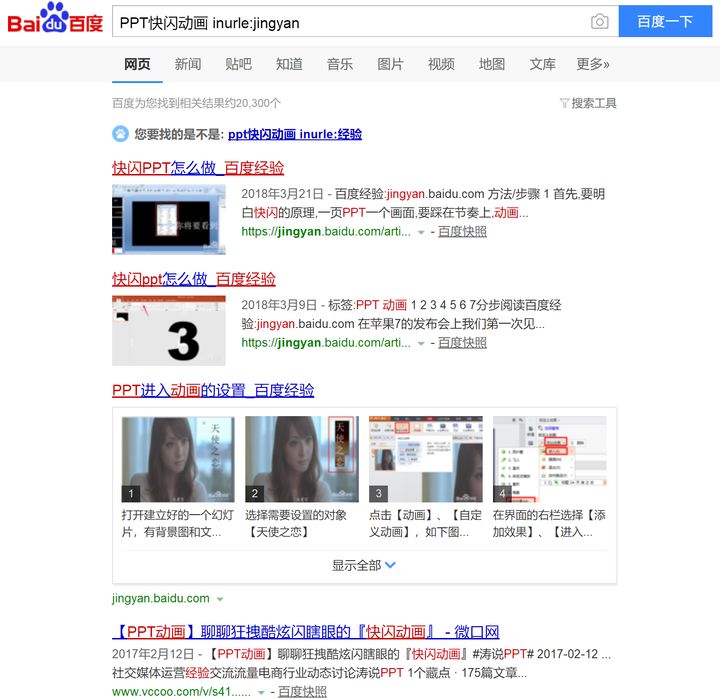The width and height of the screenshot is (720, 699).
Task: Click text 选择需要设置的对象【天使之恋】
Action: coord(296,523)
